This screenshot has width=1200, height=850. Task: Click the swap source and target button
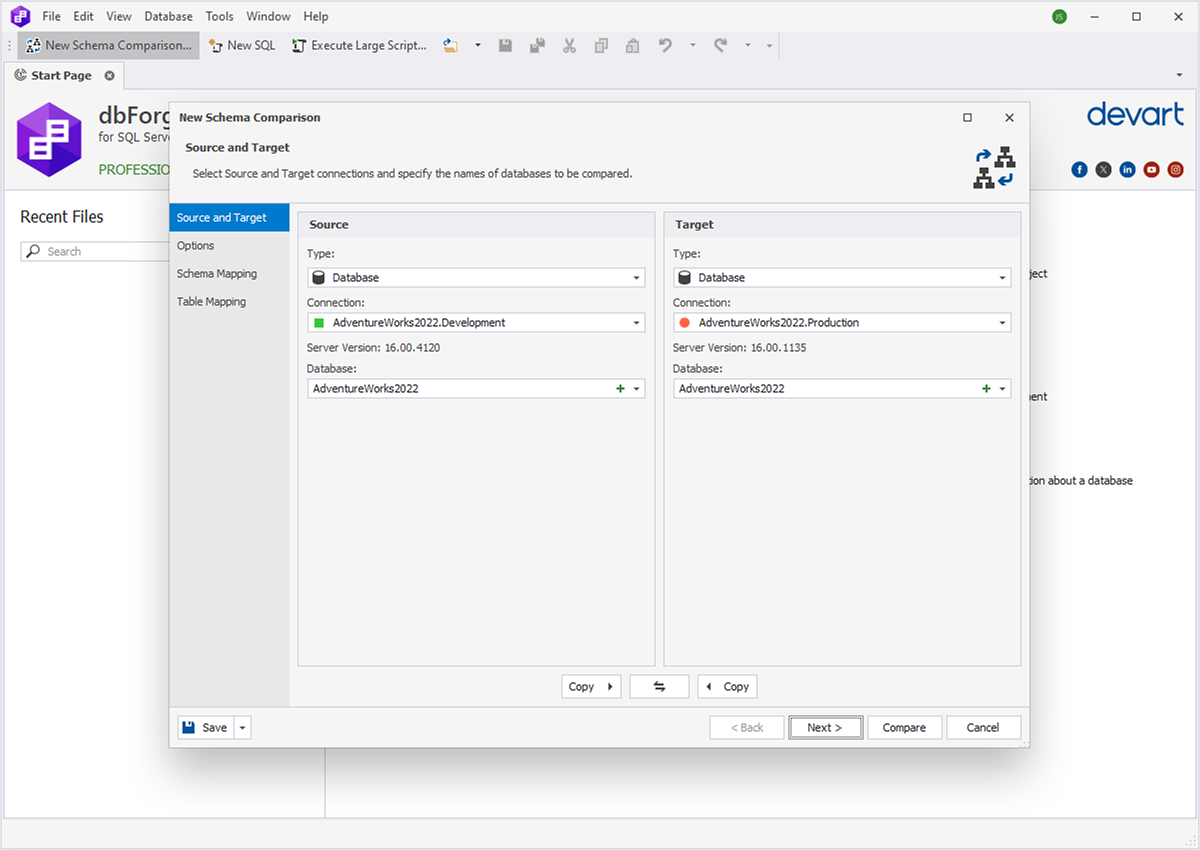(x=659, y=686)
